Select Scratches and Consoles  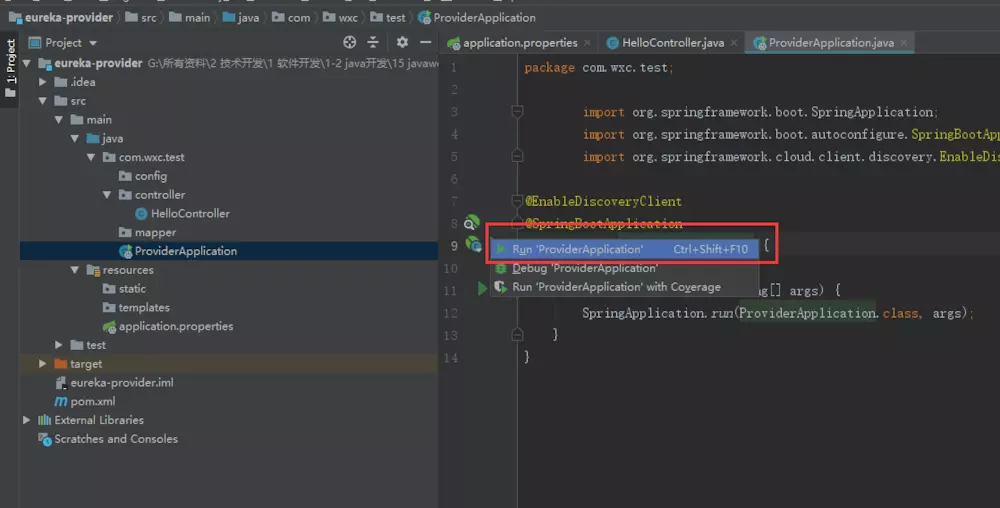[x=108, y=439]
